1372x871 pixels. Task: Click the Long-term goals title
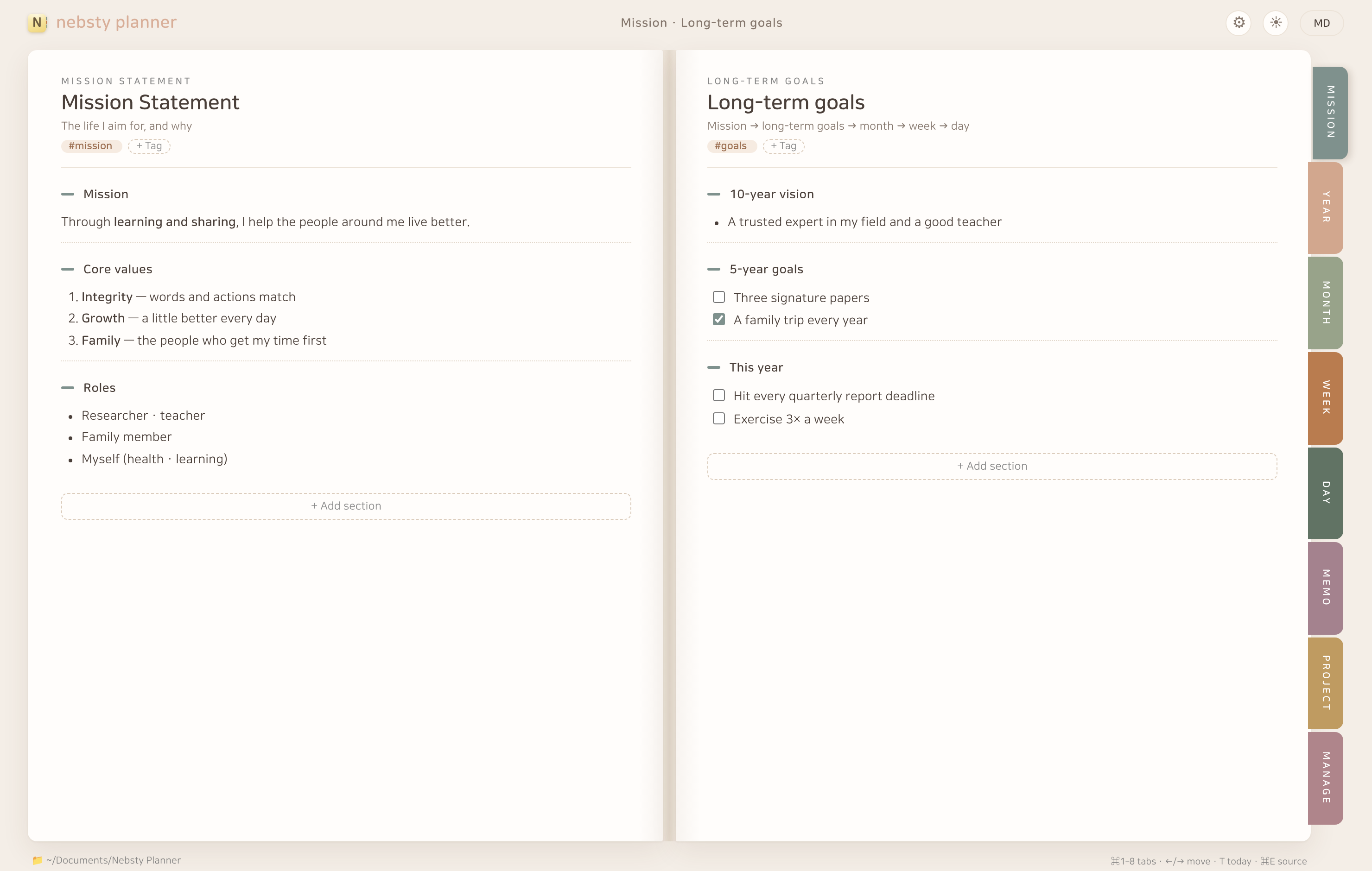pyautogui.click(x=786, y=102)
